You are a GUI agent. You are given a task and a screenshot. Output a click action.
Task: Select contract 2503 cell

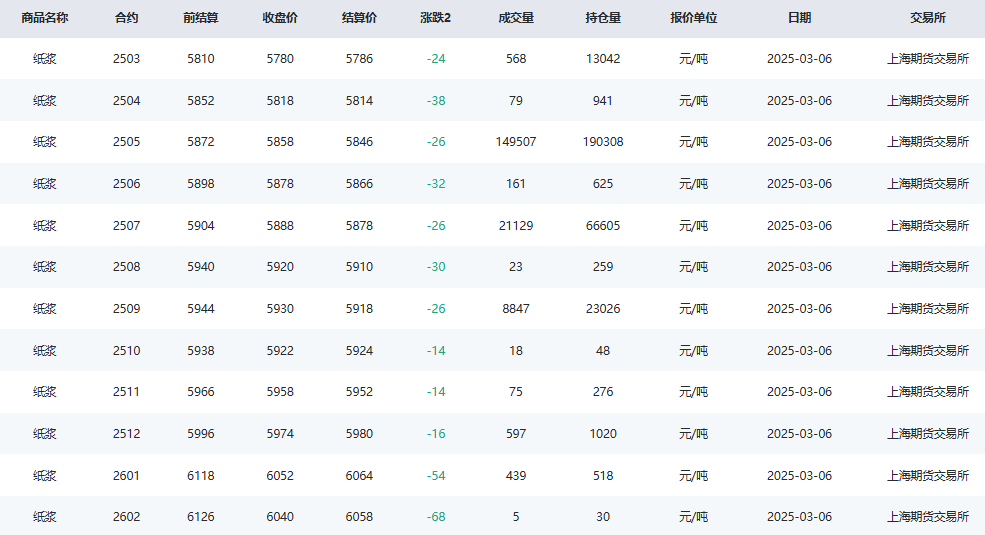[x=126, y=59]
